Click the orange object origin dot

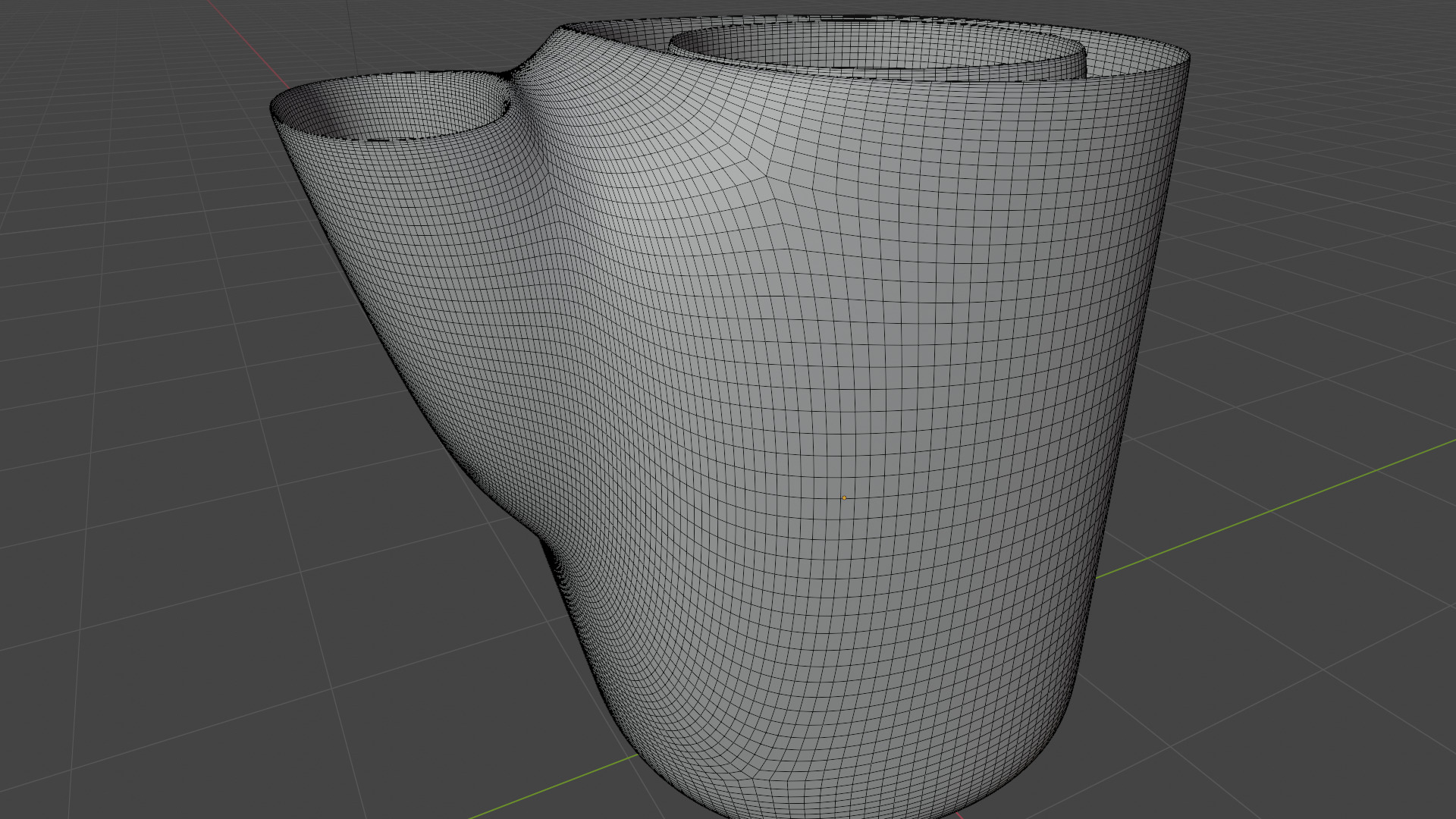[x=844, y=498]
